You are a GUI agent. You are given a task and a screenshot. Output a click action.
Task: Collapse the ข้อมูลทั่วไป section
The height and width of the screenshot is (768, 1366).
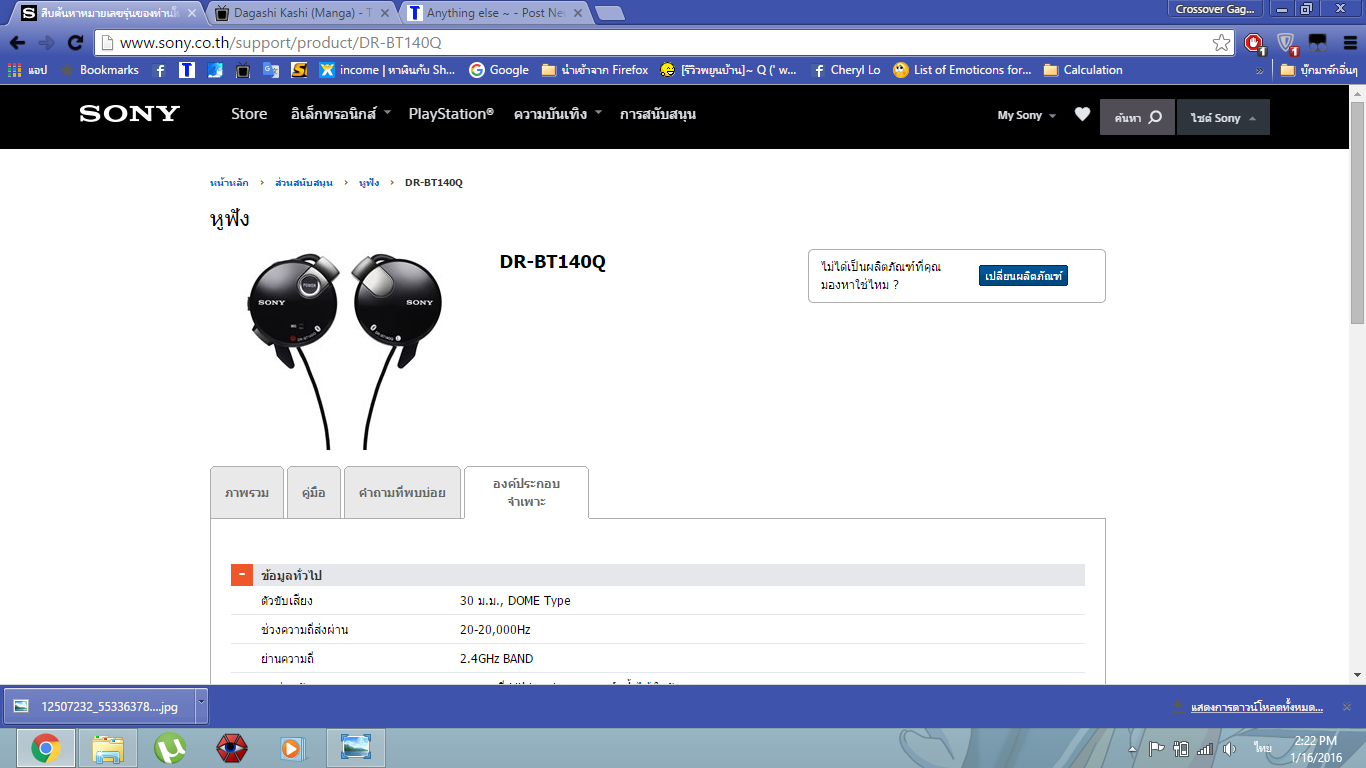click(x=241, y=575)
